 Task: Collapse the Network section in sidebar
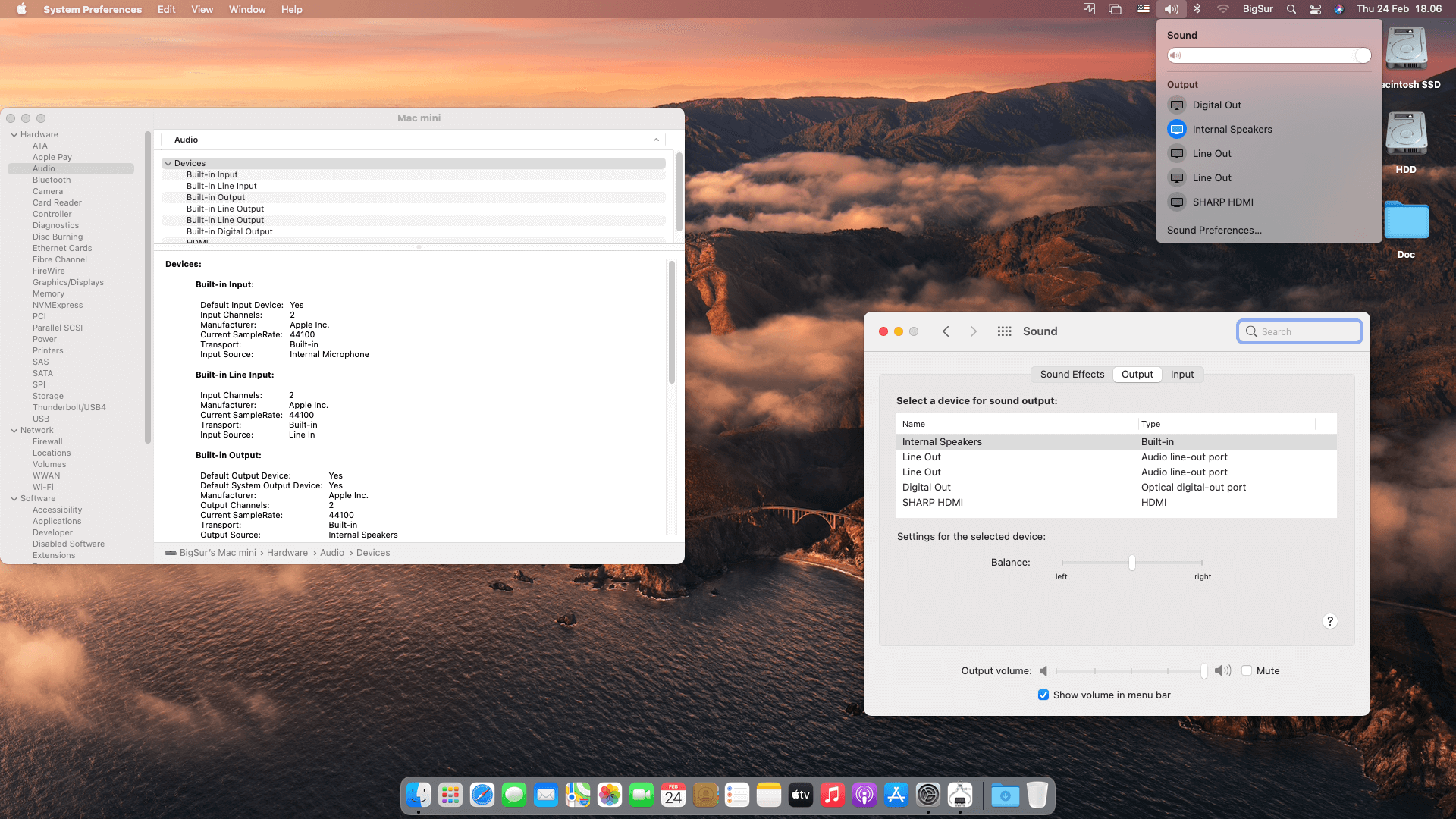(x=14, y=430)
